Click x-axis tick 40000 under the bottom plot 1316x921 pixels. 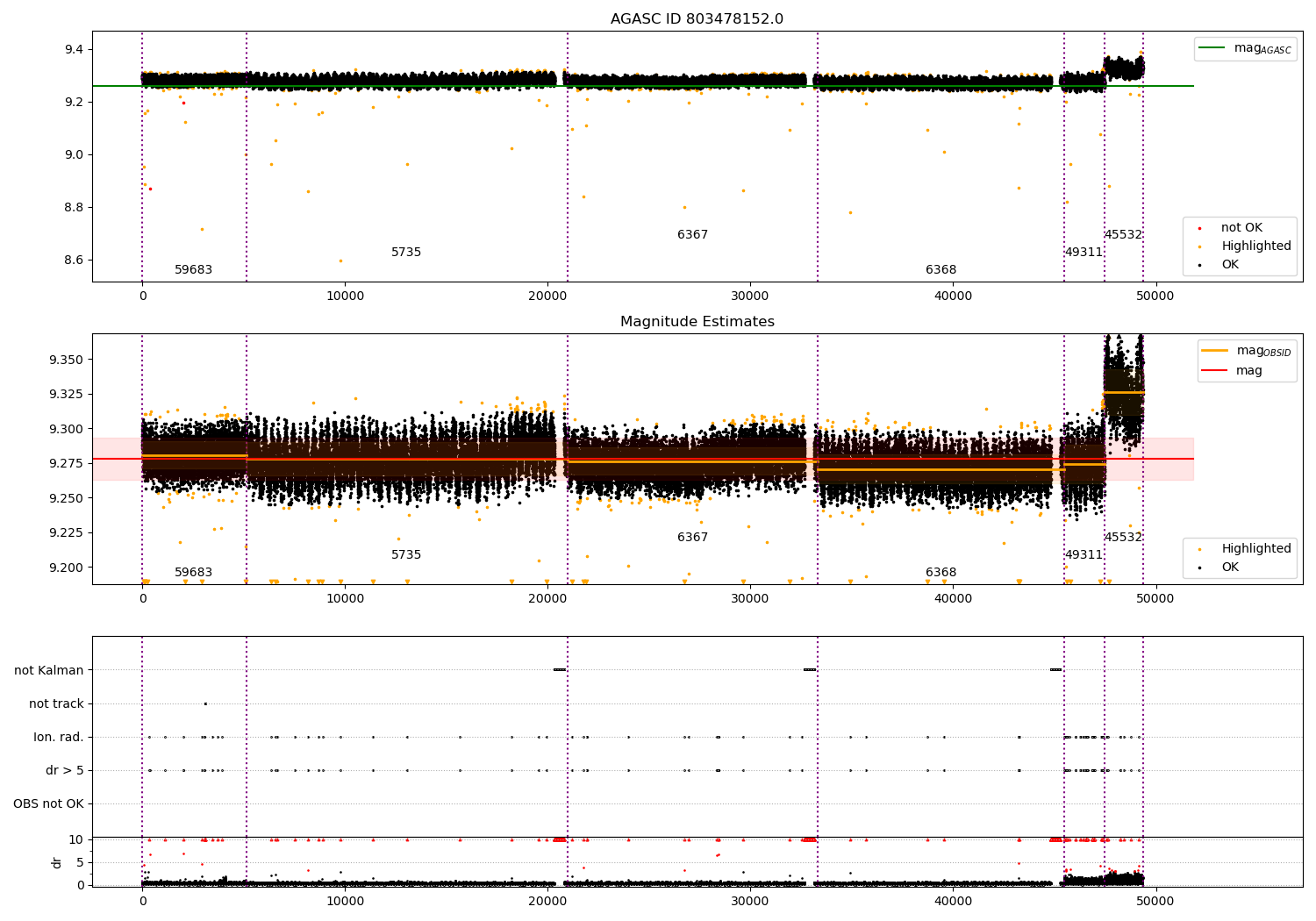[x=953, y=902]
